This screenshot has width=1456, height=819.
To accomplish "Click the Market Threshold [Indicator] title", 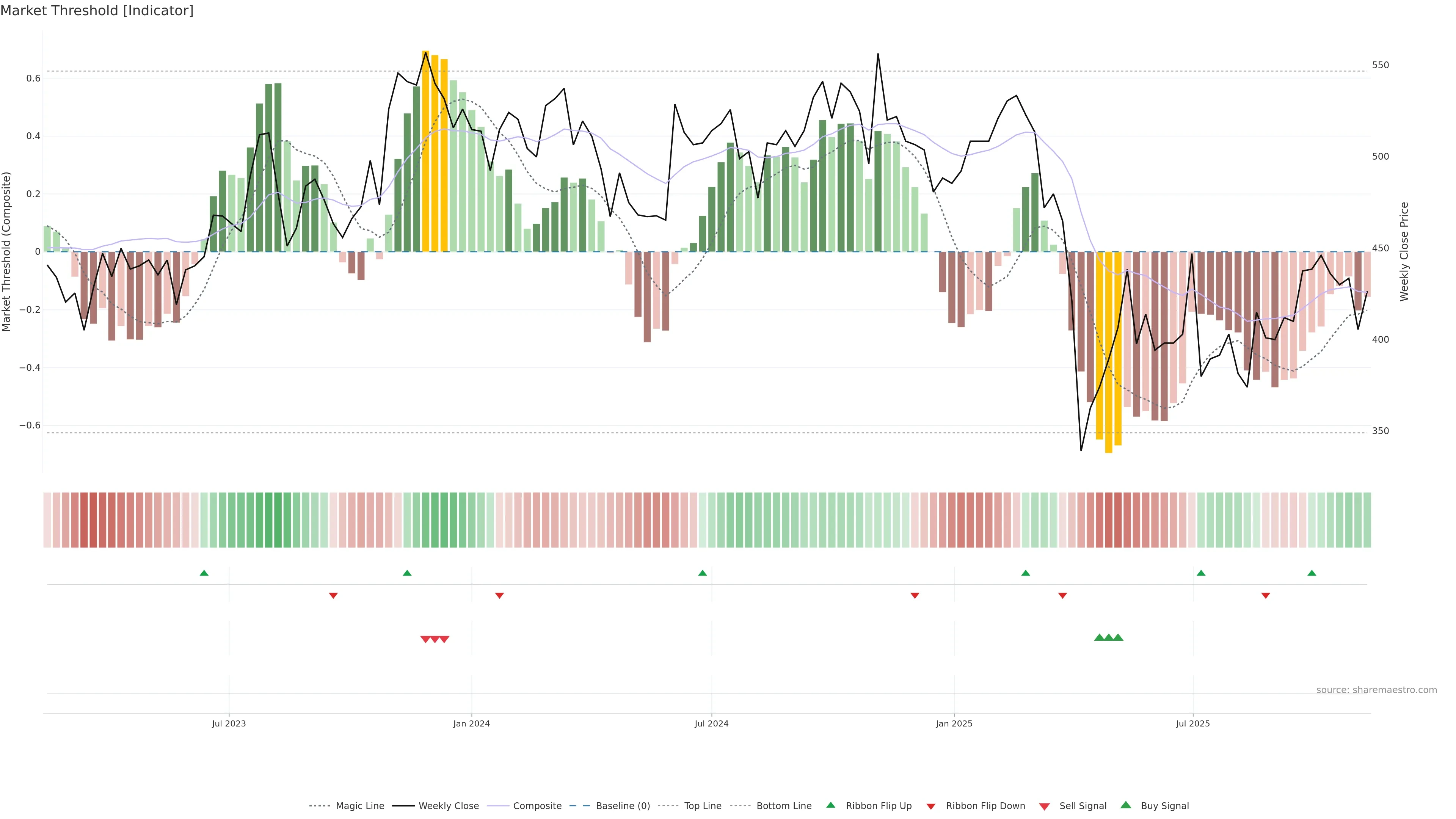I will tap(97, 11).
